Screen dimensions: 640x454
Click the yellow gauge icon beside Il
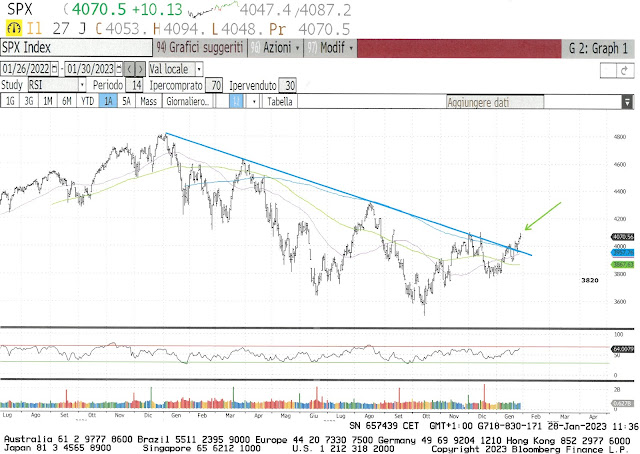click(x=14, y=29)
